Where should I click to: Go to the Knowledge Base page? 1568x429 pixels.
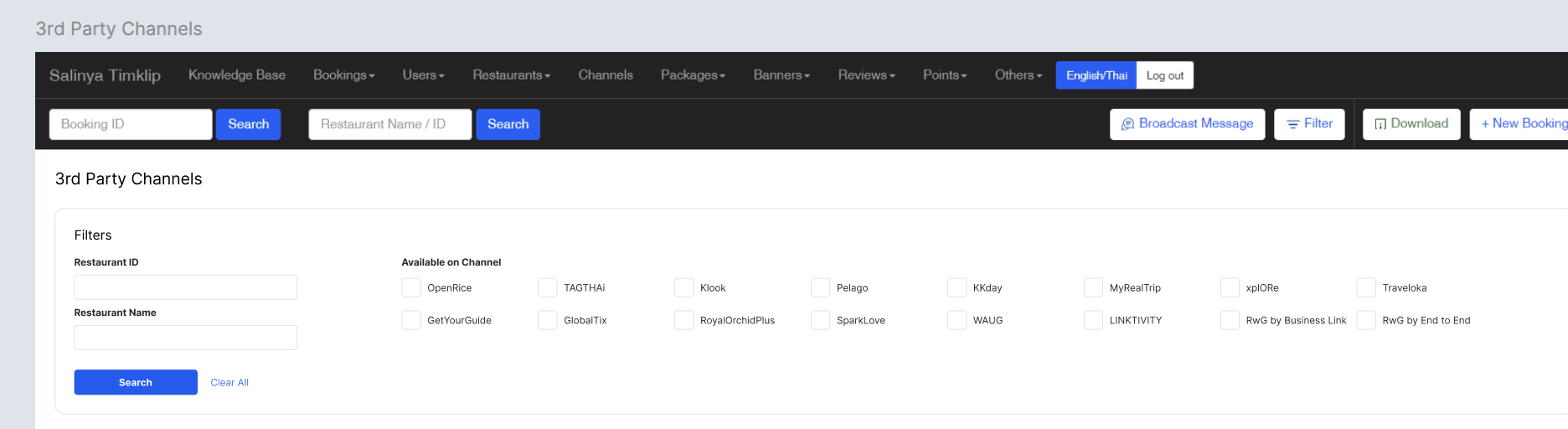(x=237, y=75)
